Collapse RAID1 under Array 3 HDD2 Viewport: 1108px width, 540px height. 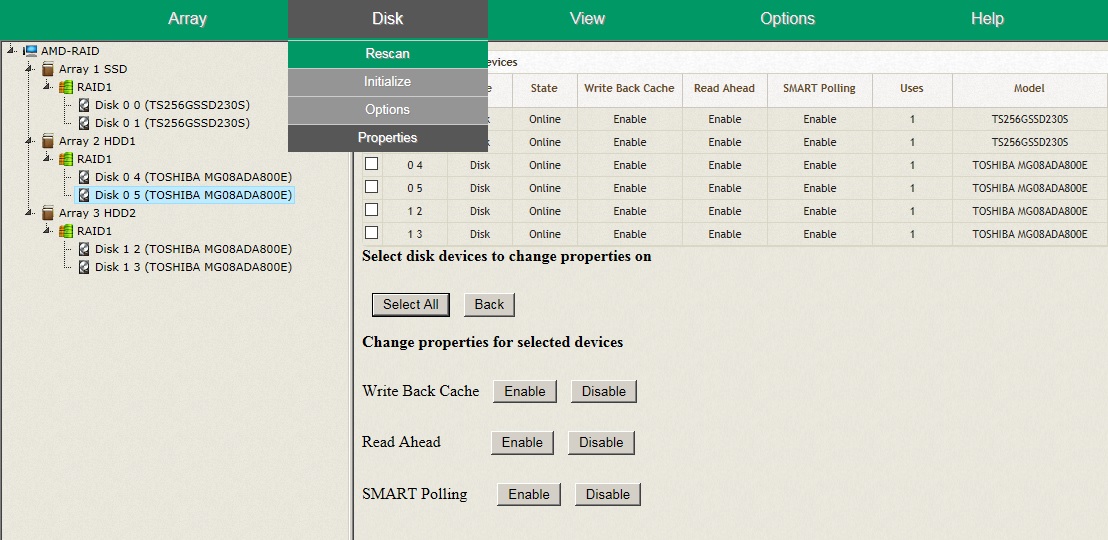pos(46,230)
